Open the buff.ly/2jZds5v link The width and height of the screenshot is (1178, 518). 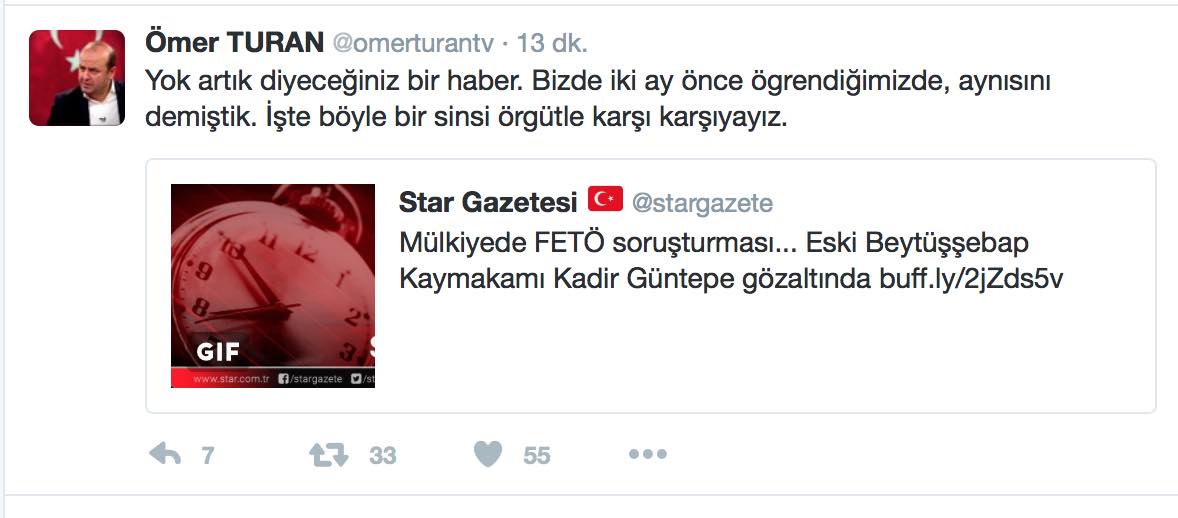tap(971, 279)
